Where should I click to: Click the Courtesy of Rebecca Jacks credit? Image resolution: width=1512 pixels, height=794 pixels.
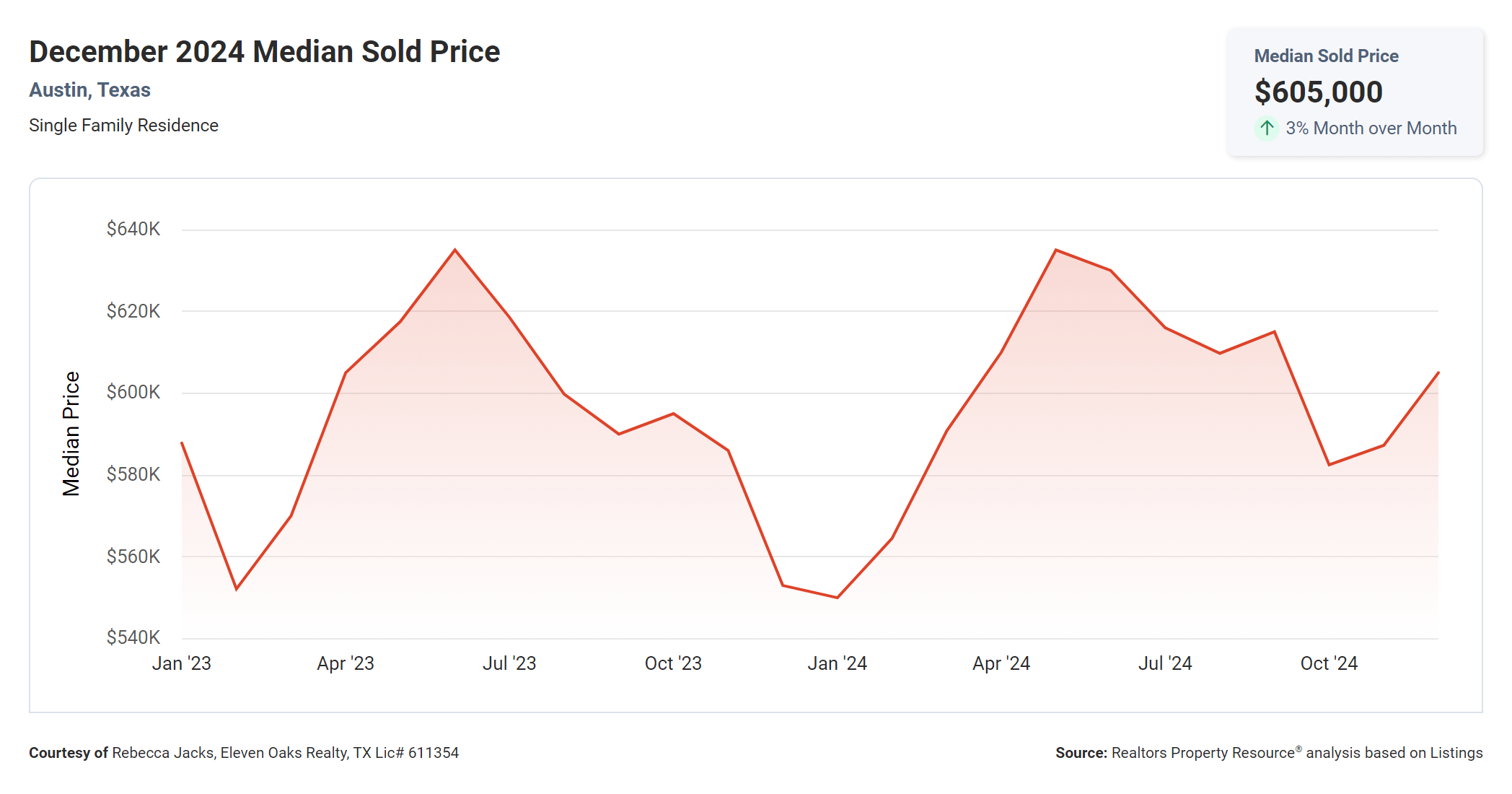pos(243,753)
